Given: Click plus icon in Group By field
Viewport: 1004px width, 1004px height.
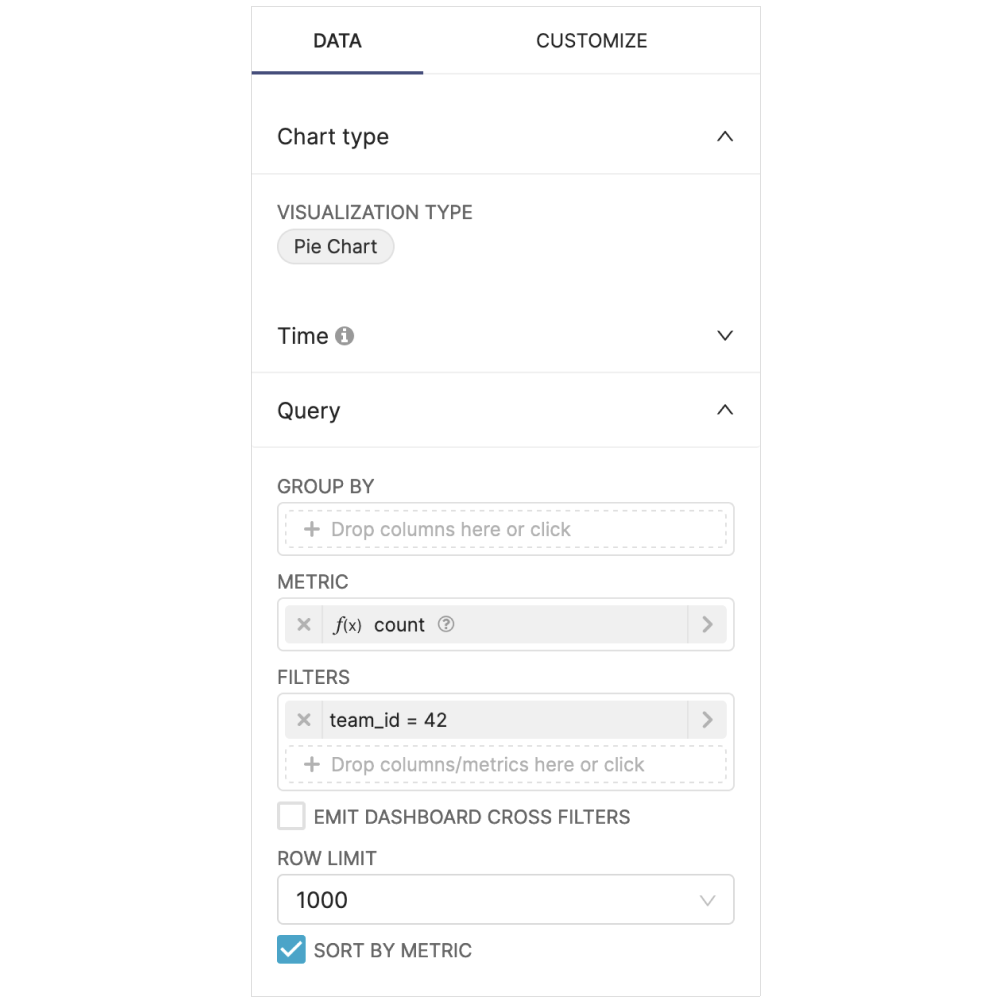Looking at the screenshot, I should (312, 529).
